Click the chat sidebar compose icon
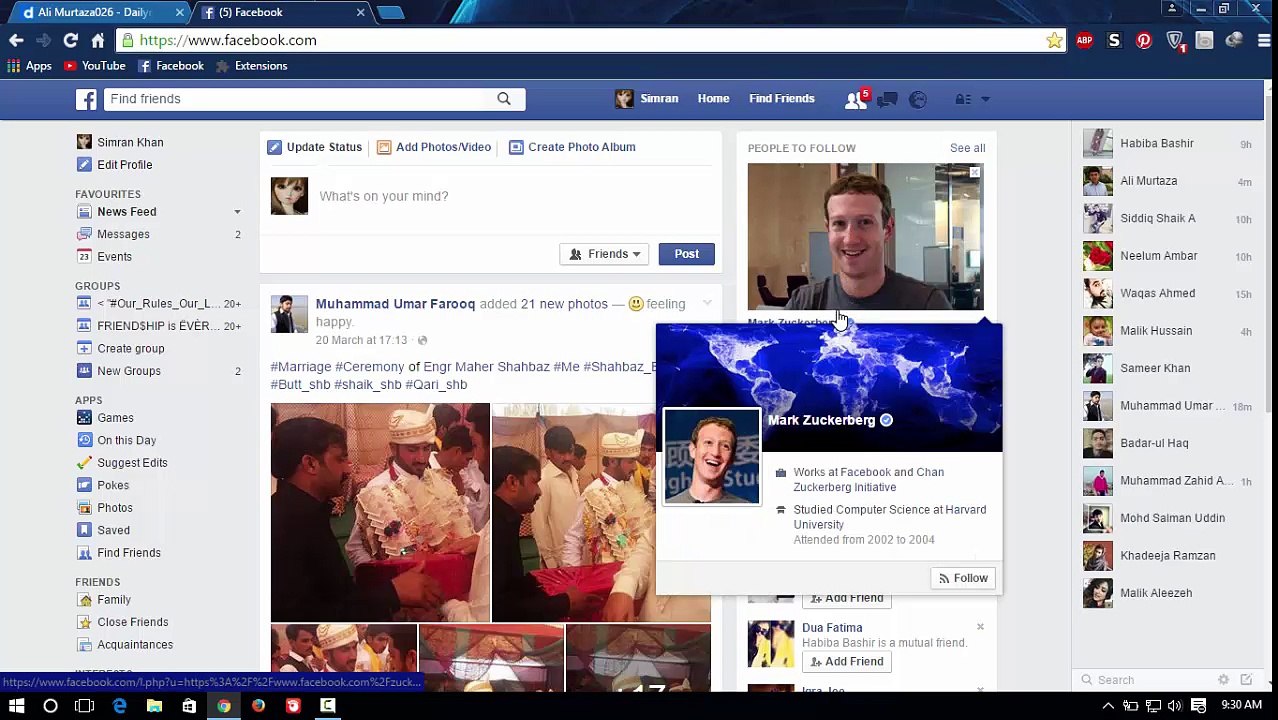The height and width of the screenshot is (720, 1278). (1246, 680)
